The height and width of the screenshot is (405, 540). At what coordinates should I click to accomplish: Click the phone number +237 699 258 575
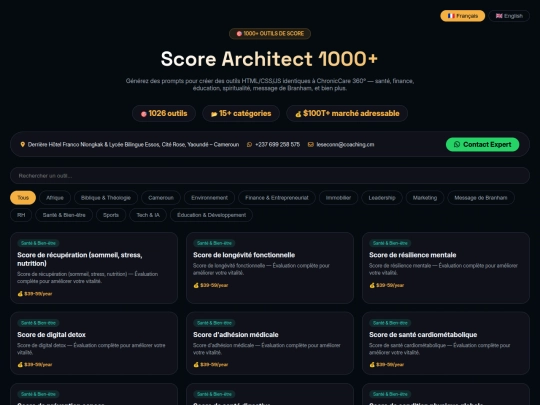pos(277,144)
